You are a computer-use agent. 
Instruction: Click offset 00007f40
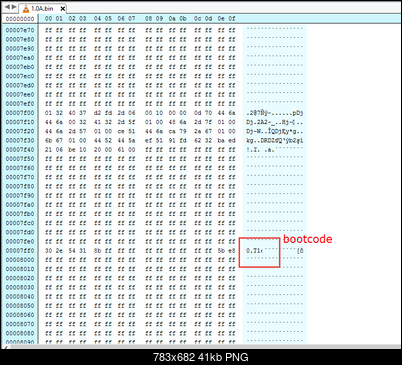coord(20,150)
